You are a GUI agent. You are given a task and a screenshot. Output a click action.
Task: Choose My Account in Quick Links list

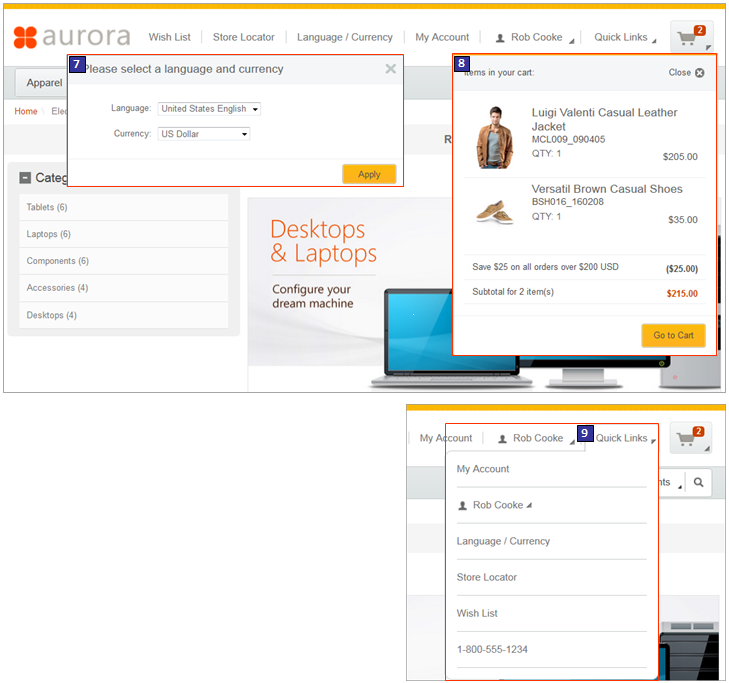click(x=483, y=469)
